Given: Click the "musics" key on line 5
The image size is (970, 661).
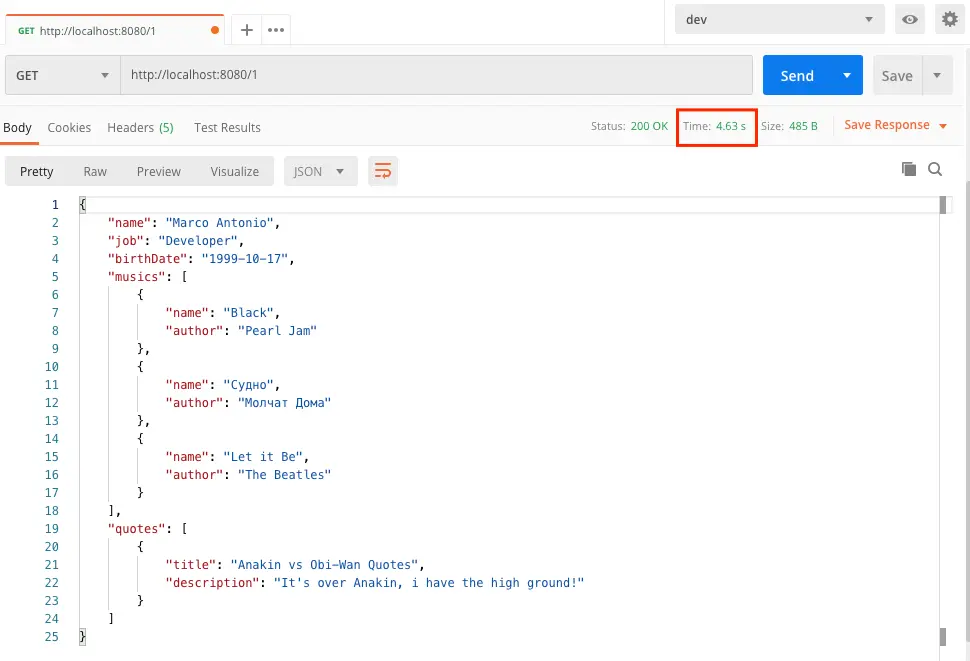Looking at the screenshot, I should click(x=137, y=276).
